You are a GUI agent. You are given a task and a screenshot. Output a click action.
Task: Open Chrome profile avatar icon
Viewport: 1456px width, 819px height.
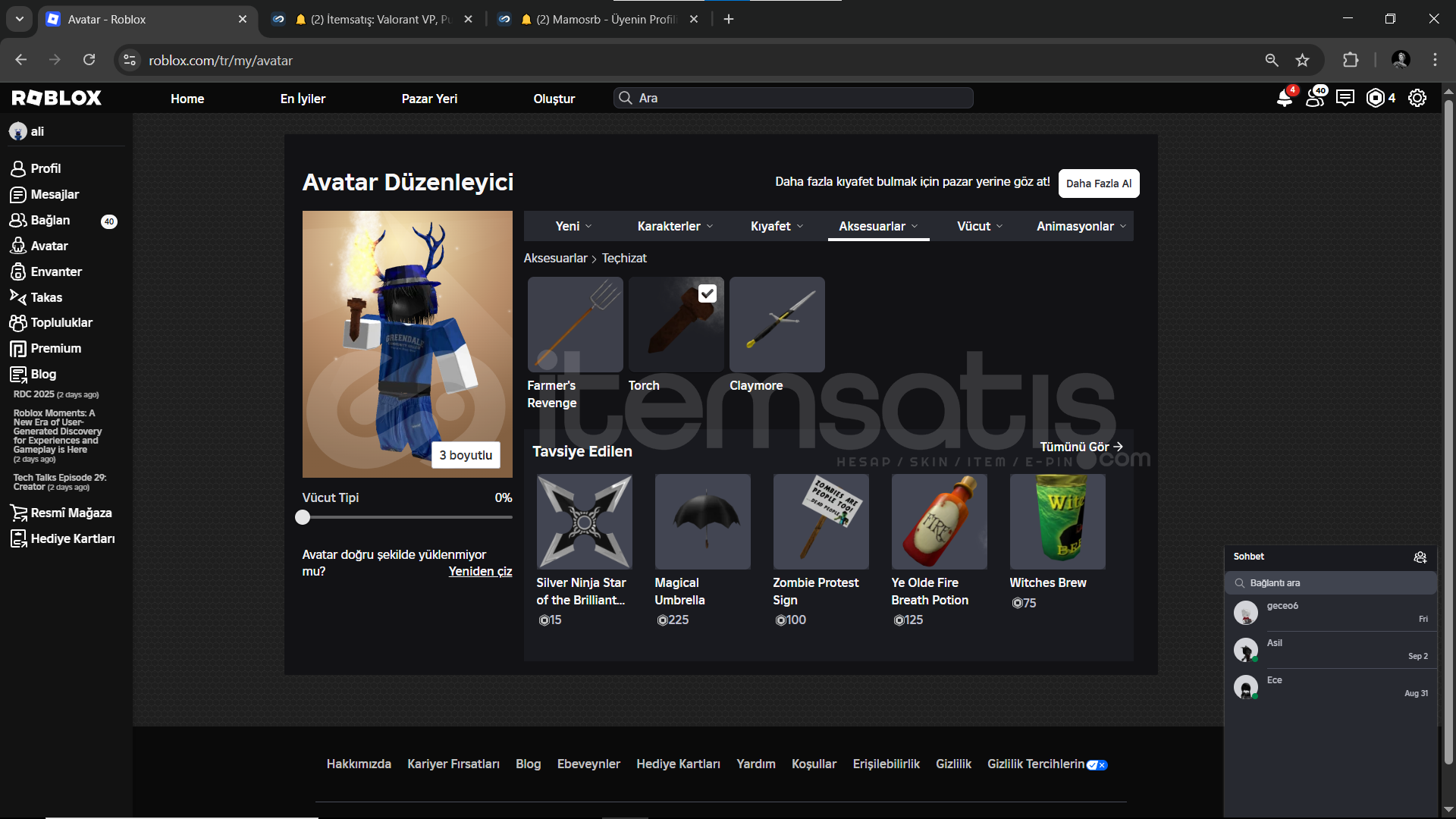tap(1401, 60)
